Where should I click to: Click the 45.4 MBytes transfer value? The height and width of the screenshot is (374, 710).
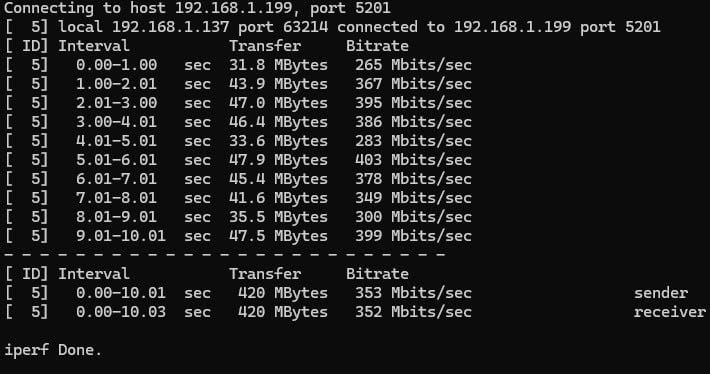coord(278,179)
